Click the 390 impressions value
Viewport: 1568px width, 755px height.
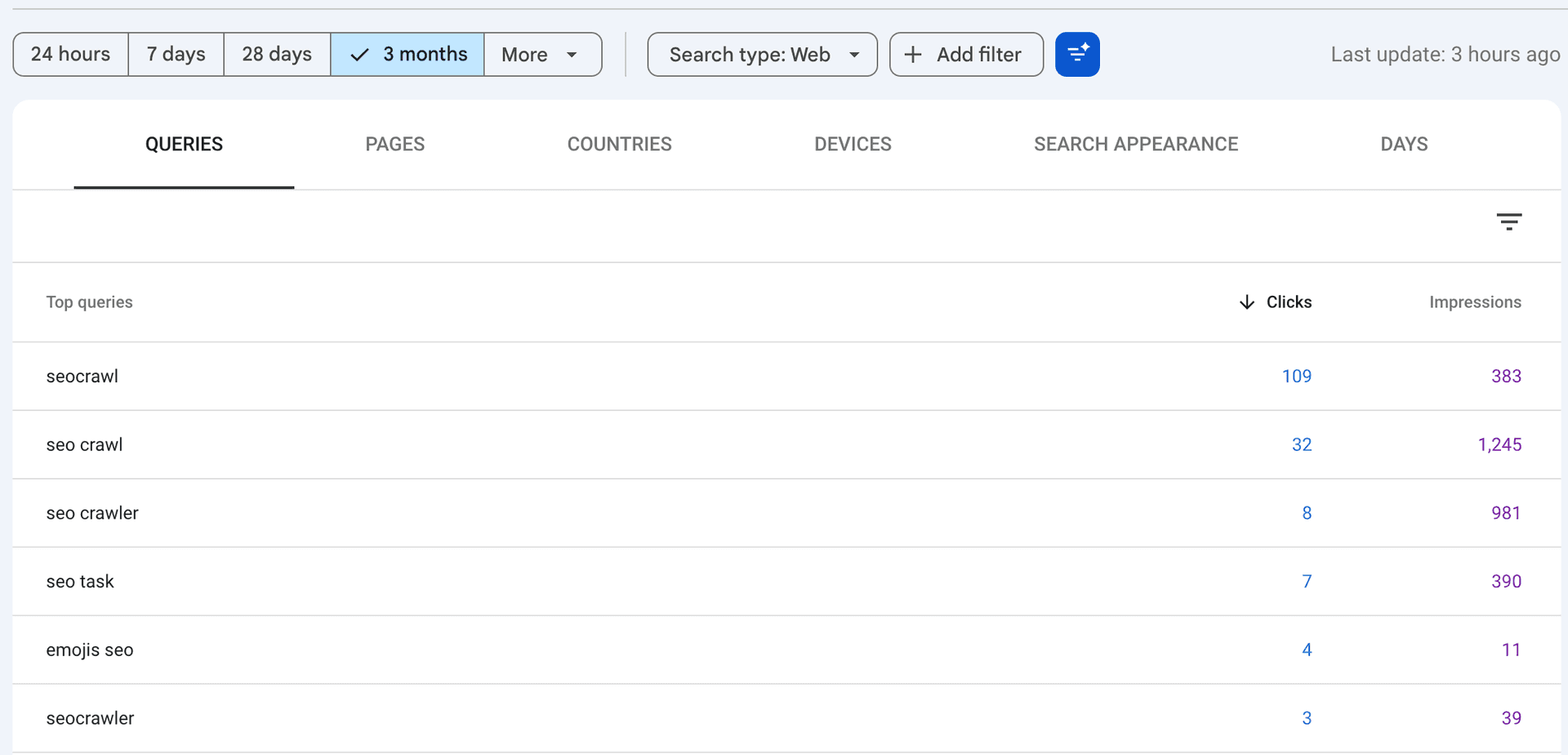(1506, 582)
